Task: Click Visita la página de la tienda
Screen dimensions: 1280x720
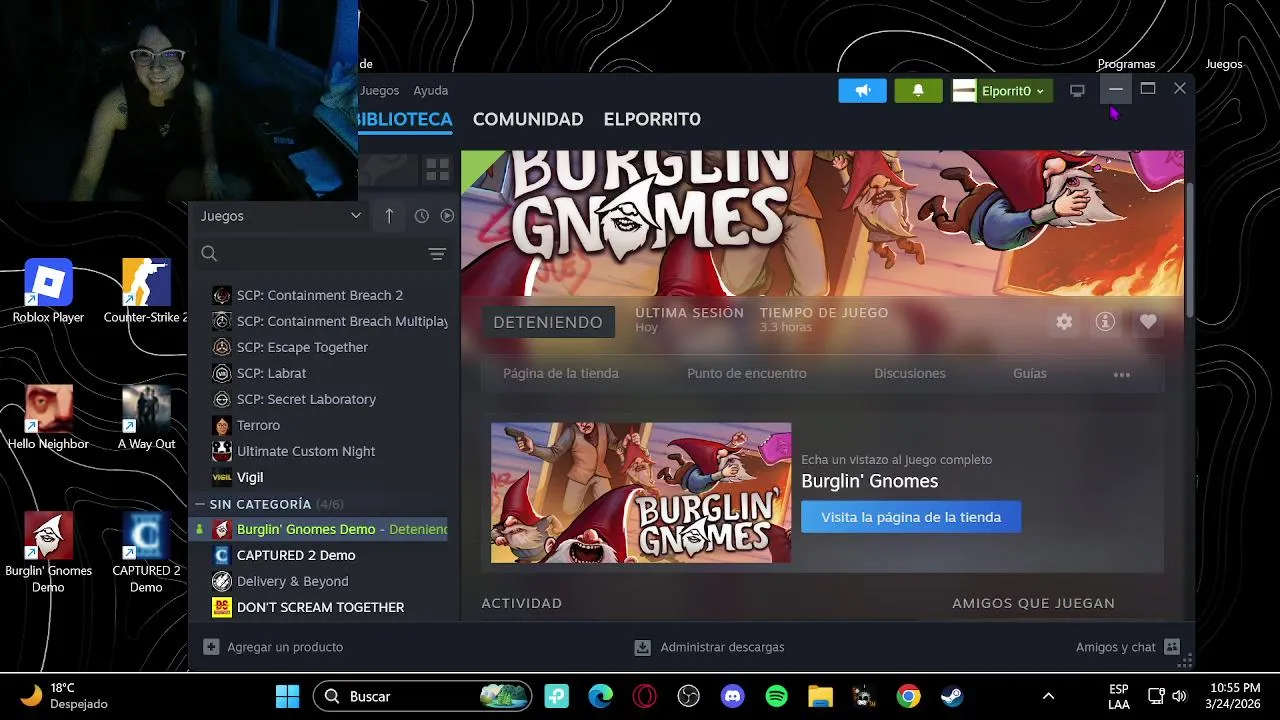Action: click(x=911, y=517)
